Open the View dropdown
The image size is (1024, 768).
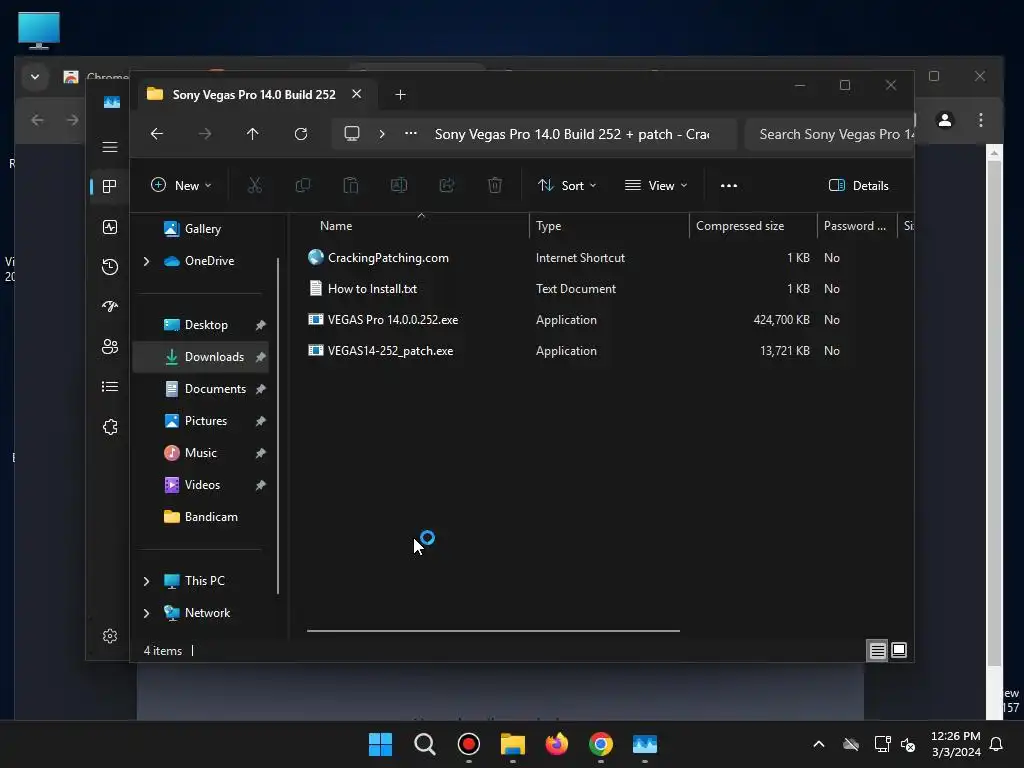[656, 185]
